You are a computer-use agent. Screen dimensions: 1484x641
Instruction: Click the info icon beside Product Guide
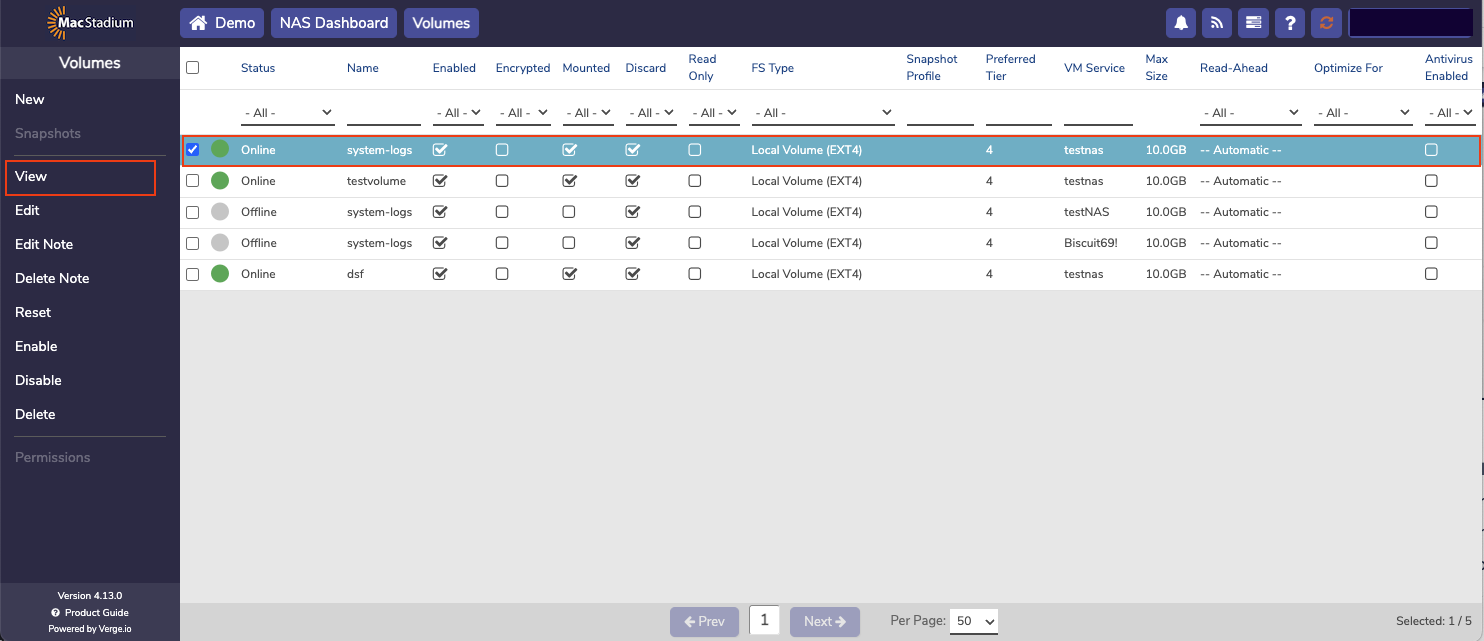click(55, 612)
